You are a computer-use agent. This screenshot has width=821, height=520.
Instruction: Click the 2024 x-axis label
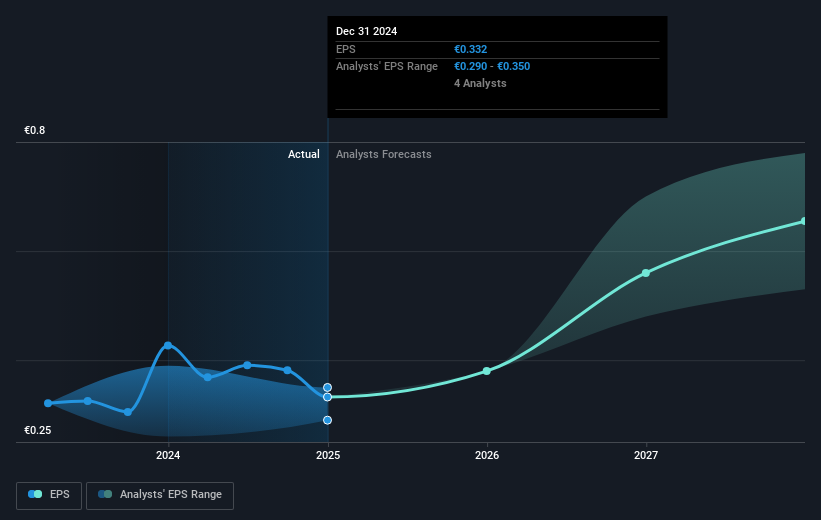(x=168, y=455)
